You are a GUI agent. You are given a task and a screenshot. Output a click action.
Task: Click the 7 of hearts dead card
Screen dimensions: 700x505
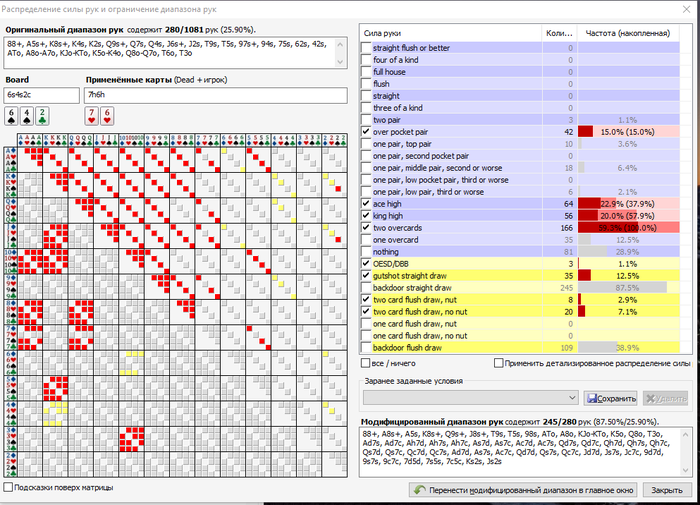(x=92, y=116)
